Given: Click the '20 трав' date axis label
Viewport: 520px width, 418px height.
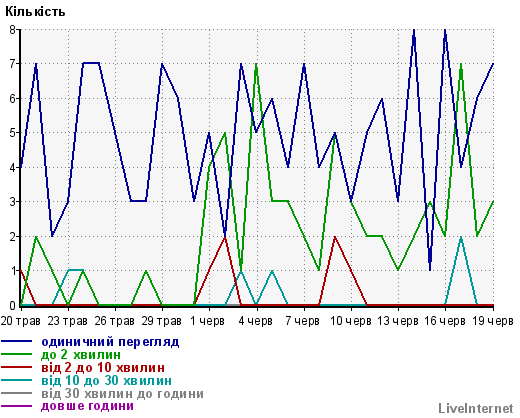Looking at the screenshot, I should (21, 321).
